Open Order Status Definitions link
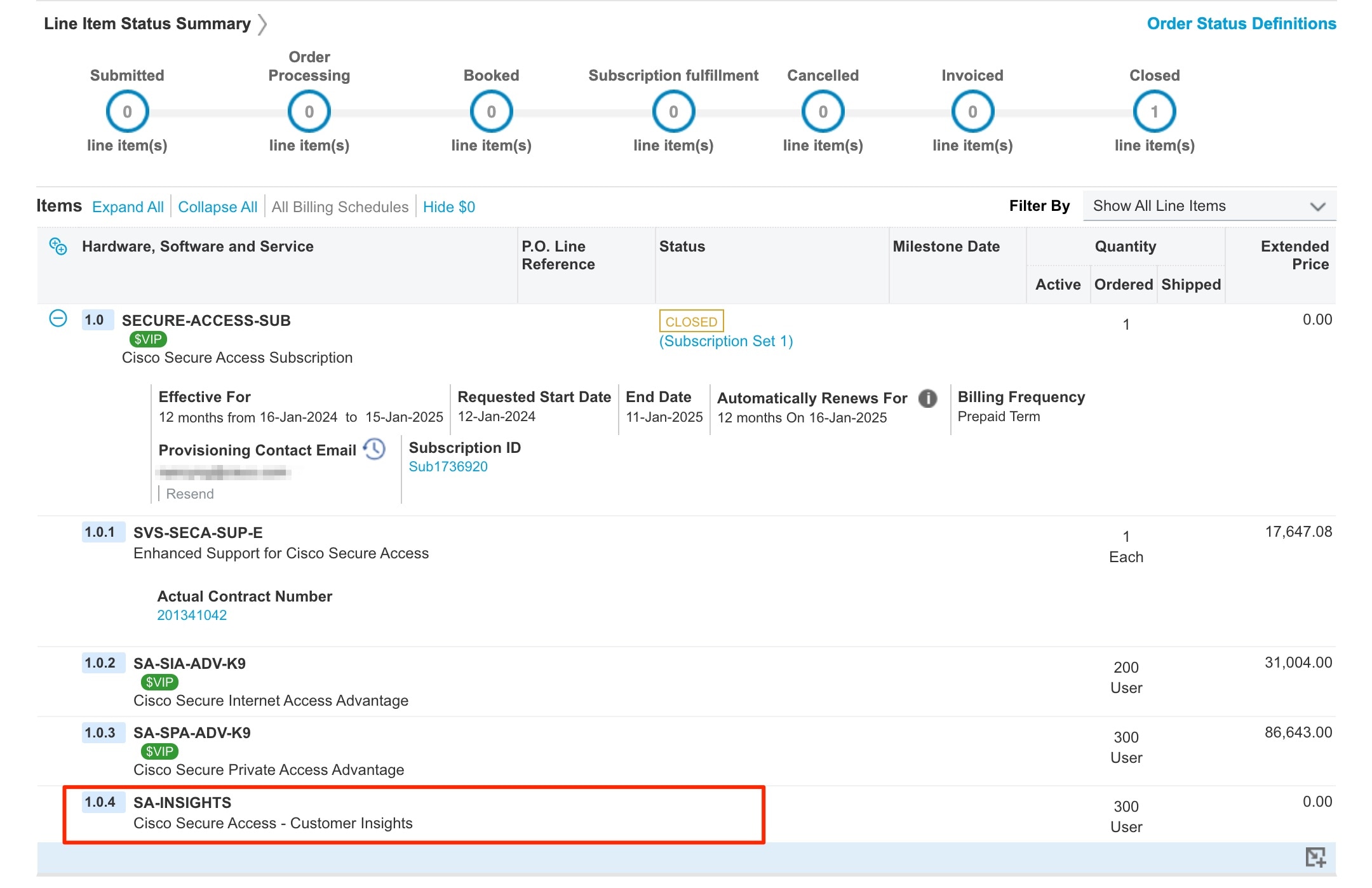The width and height of the screenshot is (1372, 888). click(1241, 24)
